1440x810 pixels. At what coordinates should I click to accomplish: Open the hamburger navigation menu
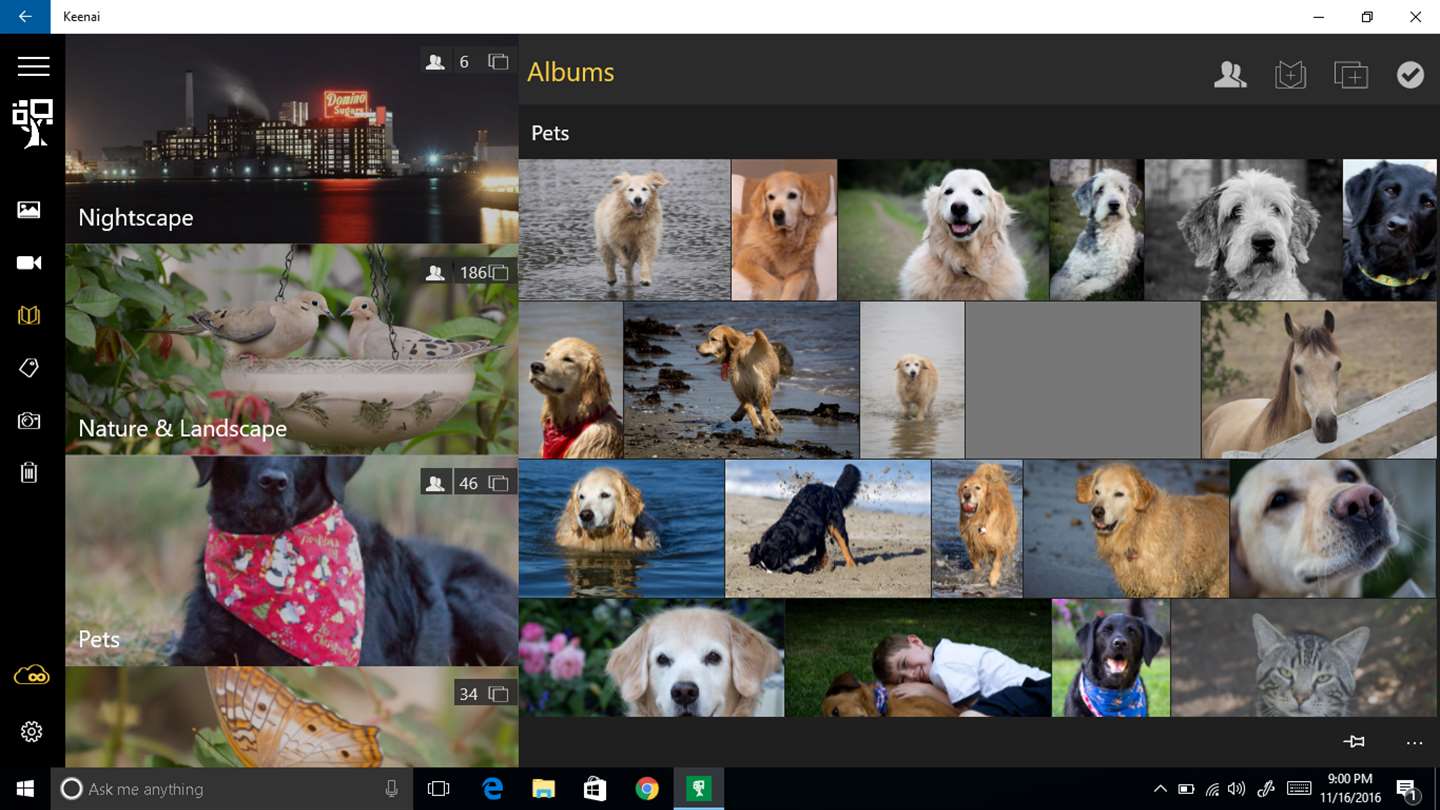click(x=33, y=66)
